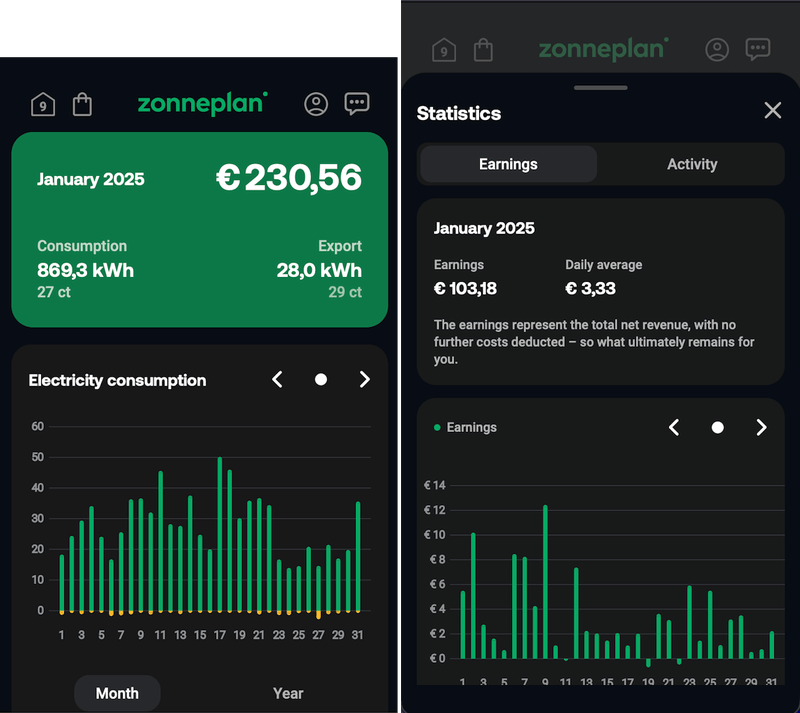The image size is (800, 713).
Task: Go to next period in Earnings chart
Action: tap(761, 427)
